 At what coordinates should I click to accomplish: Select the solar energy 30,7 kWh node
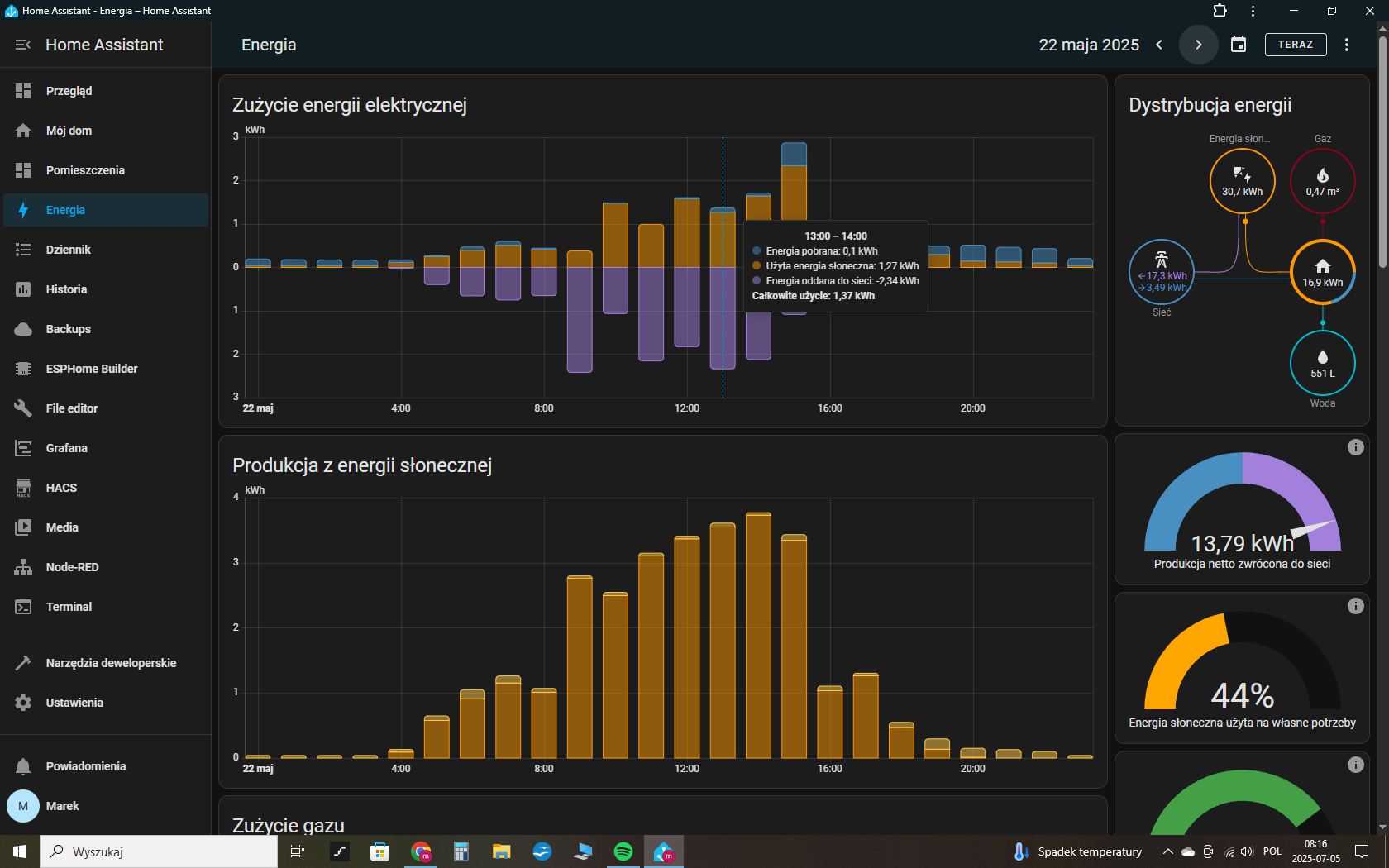(x=1243, y=181)
